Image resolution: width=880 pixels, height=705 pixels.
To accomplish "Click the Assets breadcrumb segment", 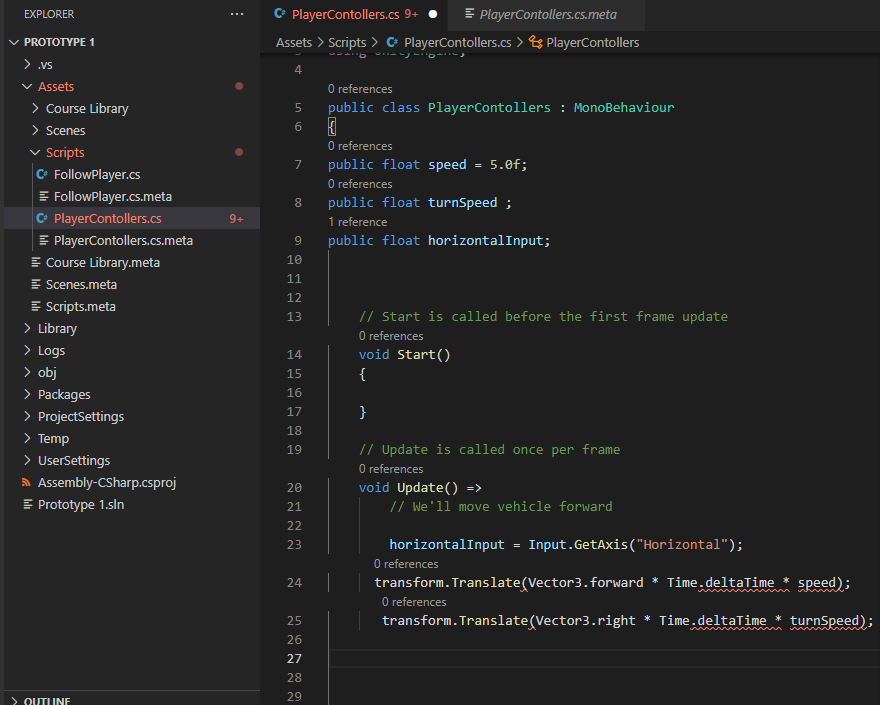I will 294,42.
